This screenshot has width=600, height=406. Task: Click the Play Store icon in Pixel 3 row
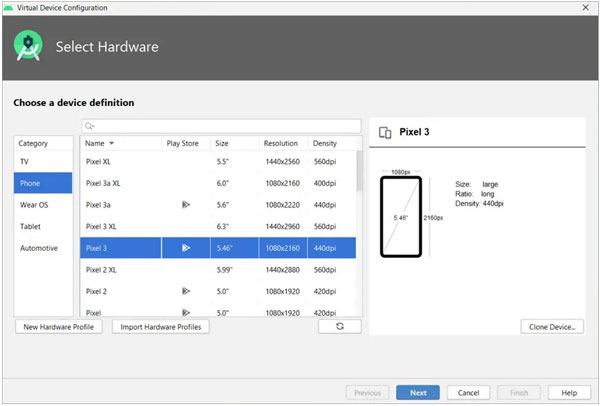point(186,248)
